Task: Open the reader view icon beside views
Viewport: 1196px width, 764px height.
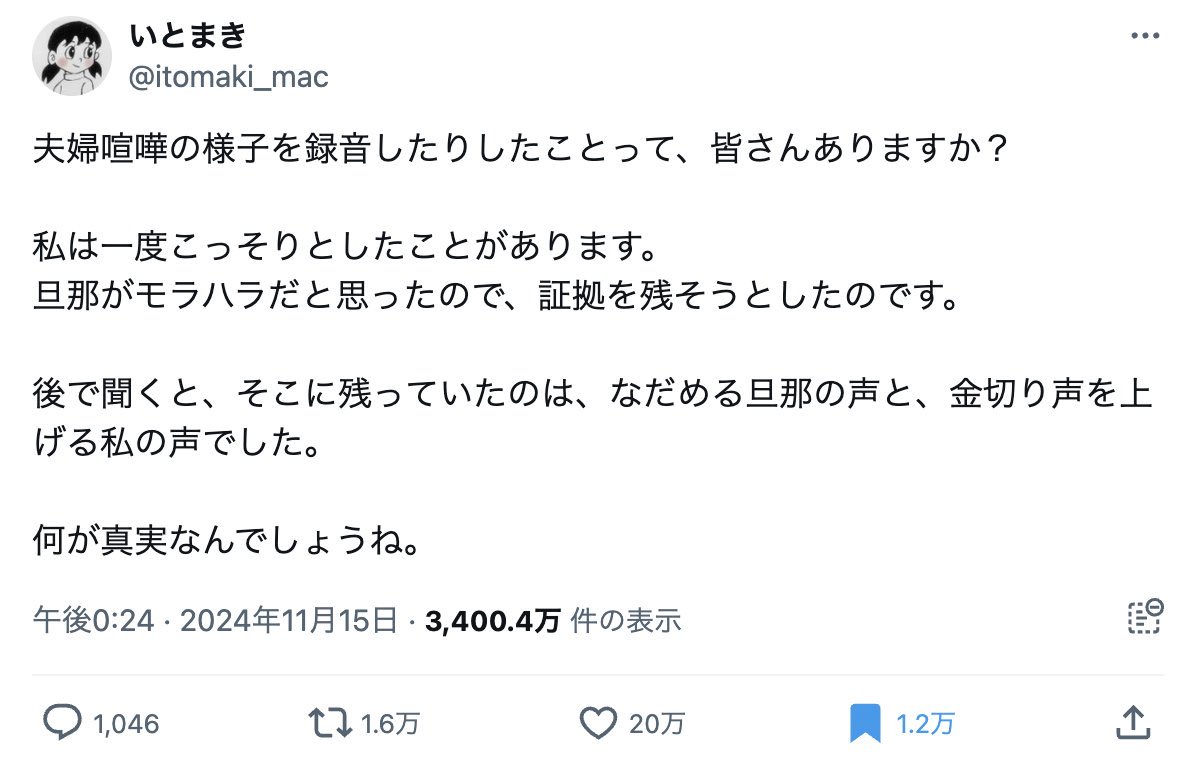Action: [x=1143, y=618]
